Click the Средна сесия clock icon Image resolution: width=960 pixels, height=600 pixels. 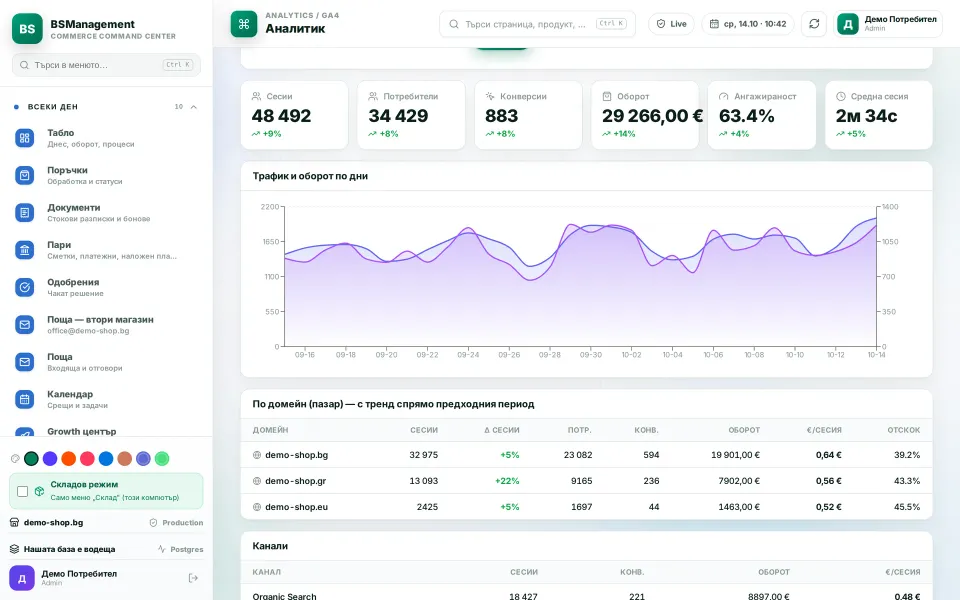pyautogui.click(x=841, y=96)
